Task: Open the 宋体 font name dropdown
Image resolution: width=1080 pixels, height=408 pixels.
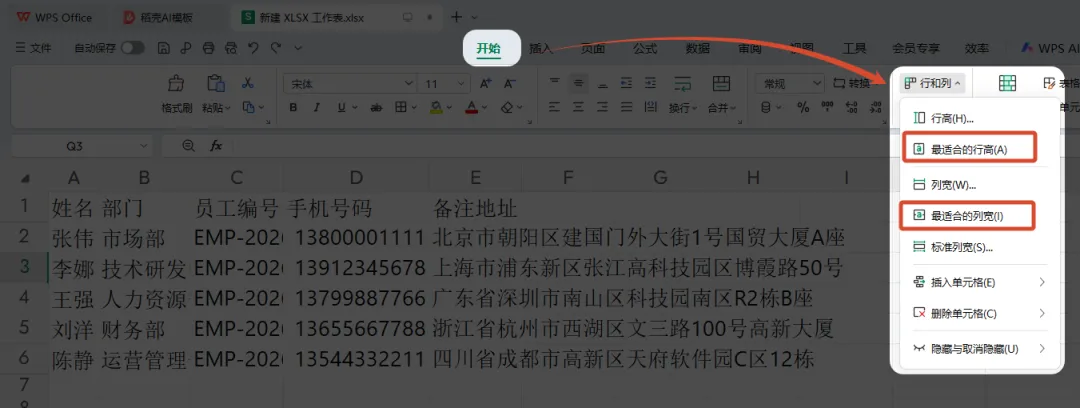Action: click(x=408, y=83)
